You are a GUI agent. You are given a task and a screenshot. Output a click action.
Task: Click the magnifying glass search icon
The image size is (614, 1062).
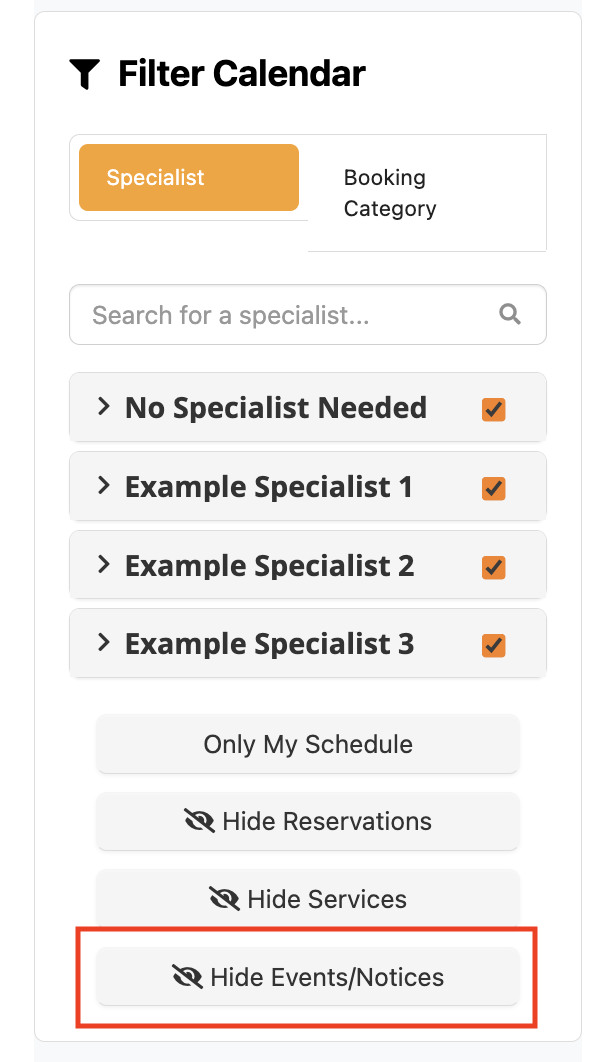(x=510, y=314)
